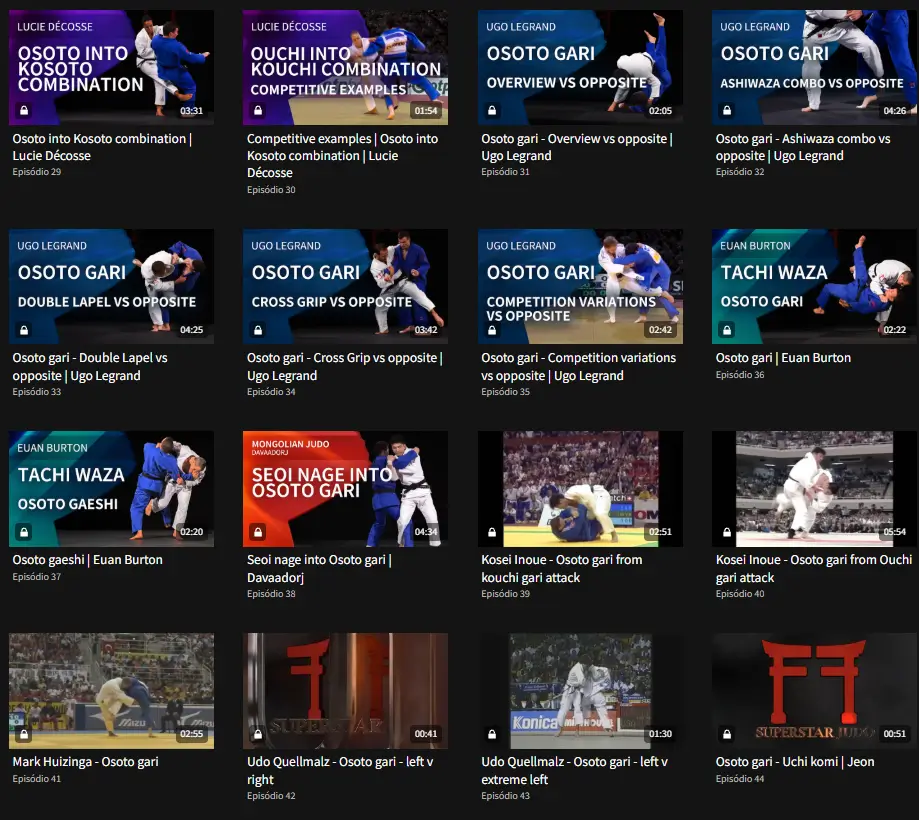Click lock icon on Mark Huizinga video thumbnail
919x820 pixels.
coord(24,734)
